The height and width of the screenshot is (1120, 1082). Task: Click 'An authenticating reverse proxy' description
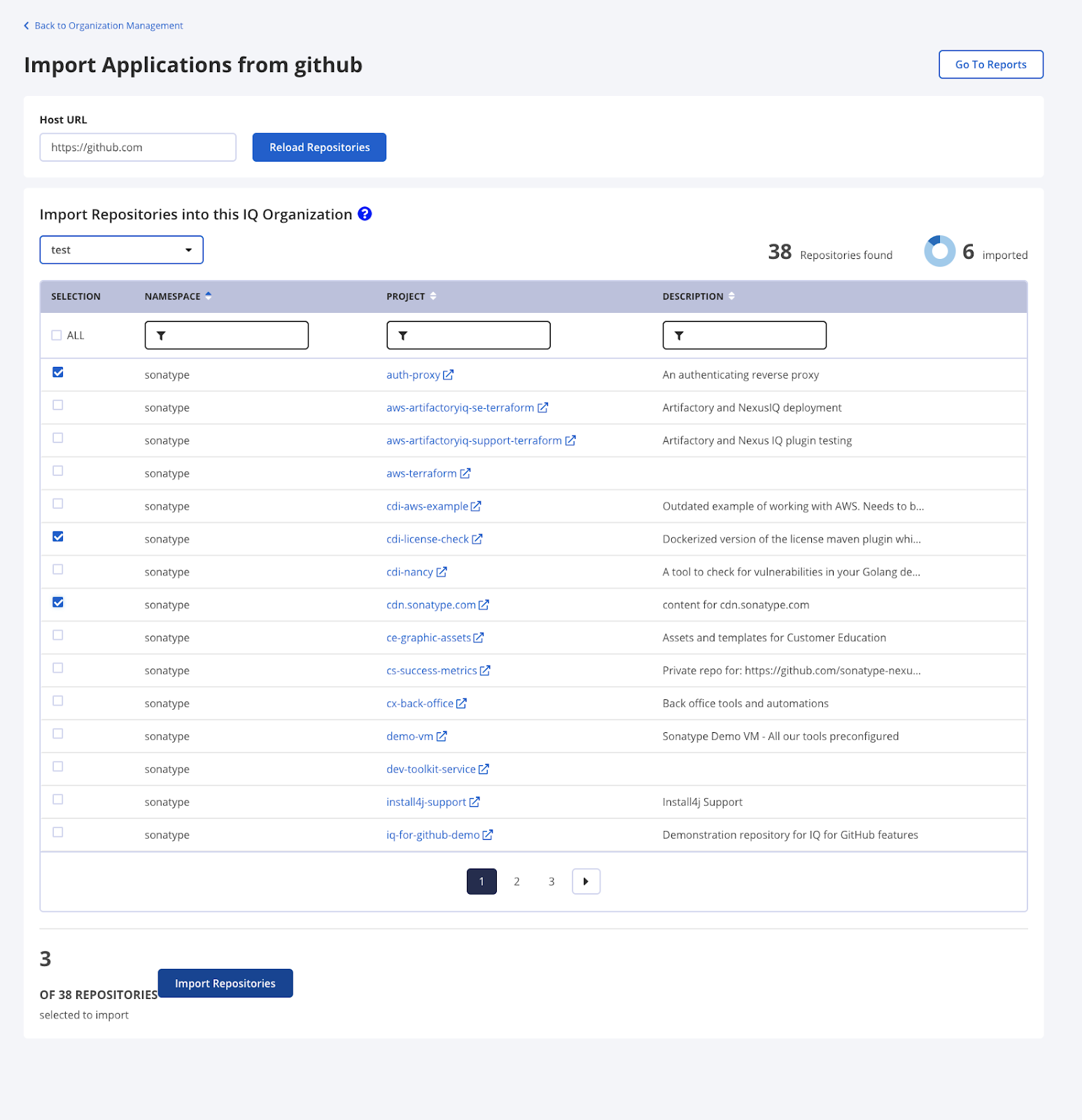[x=740, y=374]
